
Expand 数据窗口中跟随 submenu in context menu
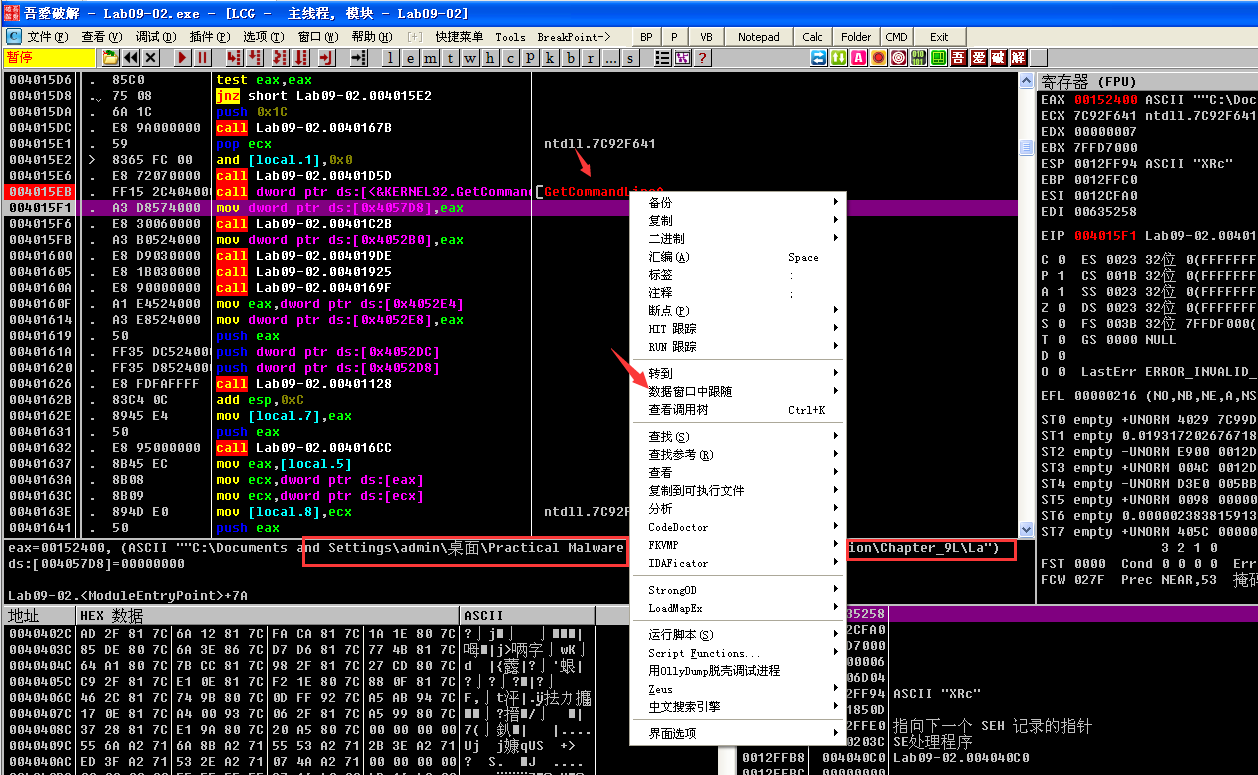[737, 391]
